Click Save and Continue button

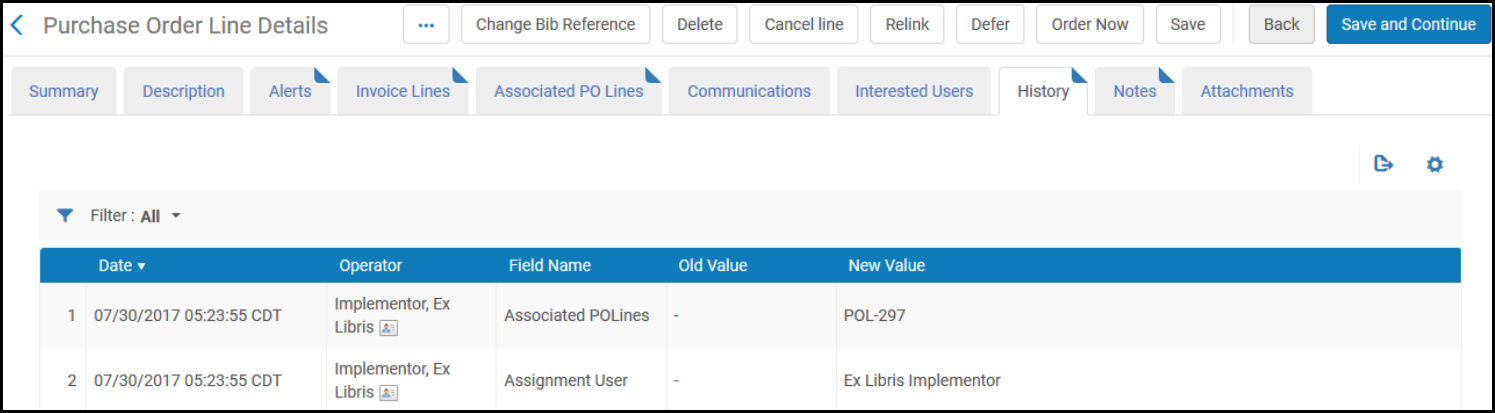coord(1409,25)
